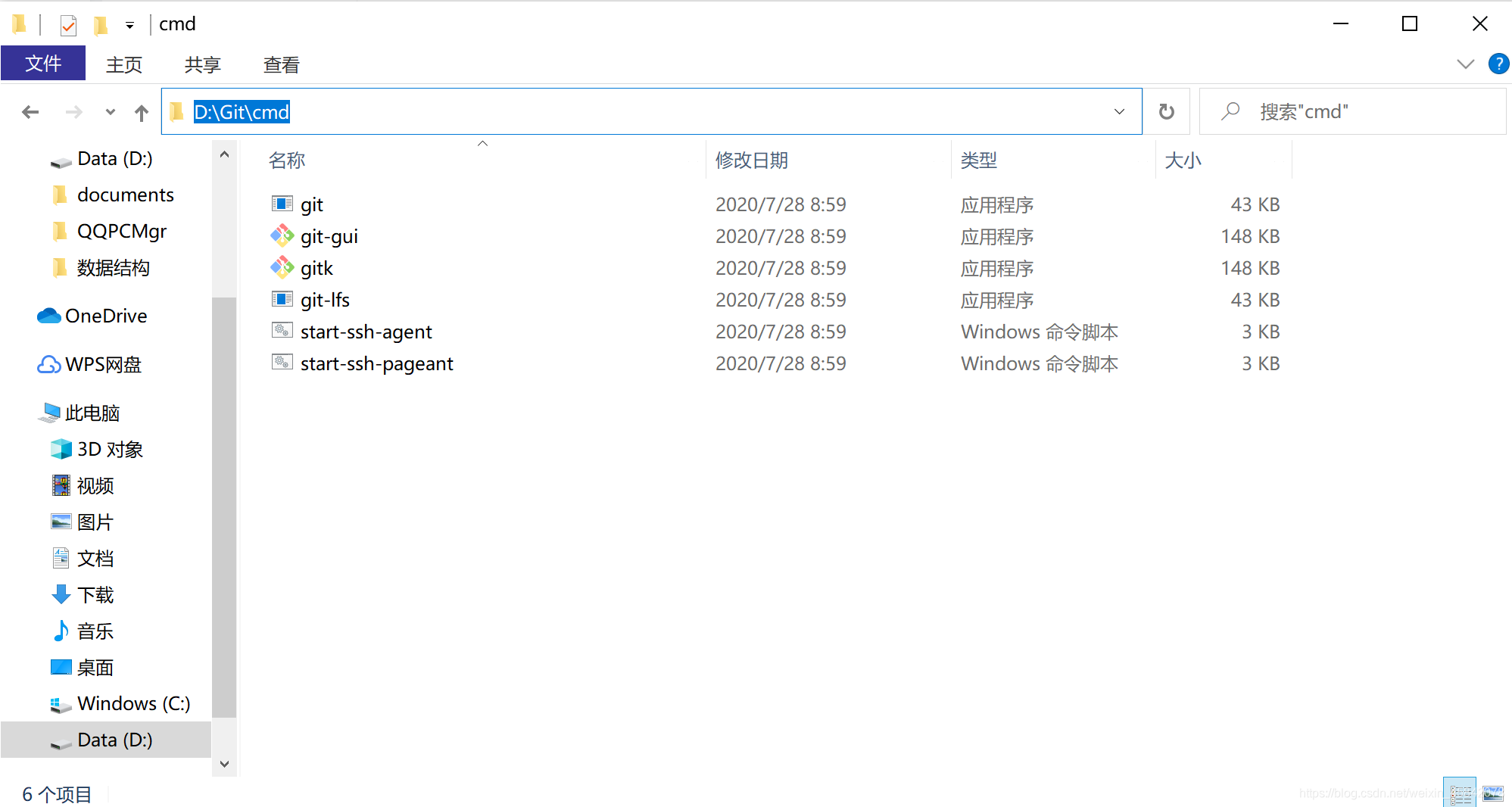The image size is (1512, 807).
Task: Go back with the left arrow
Action: click(30, 112)
